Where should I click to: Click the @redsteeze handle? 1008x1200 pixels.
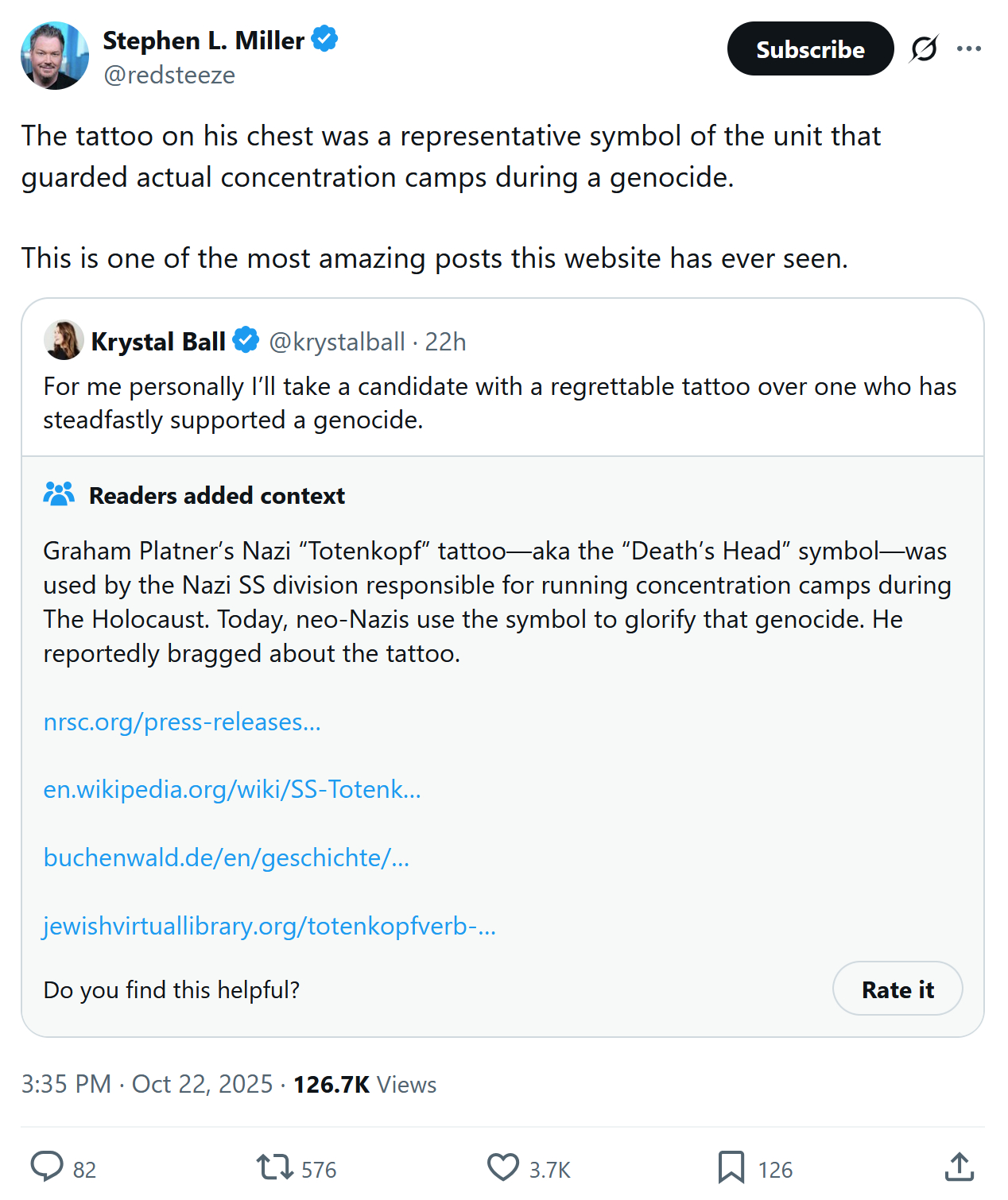coord(169,75)
